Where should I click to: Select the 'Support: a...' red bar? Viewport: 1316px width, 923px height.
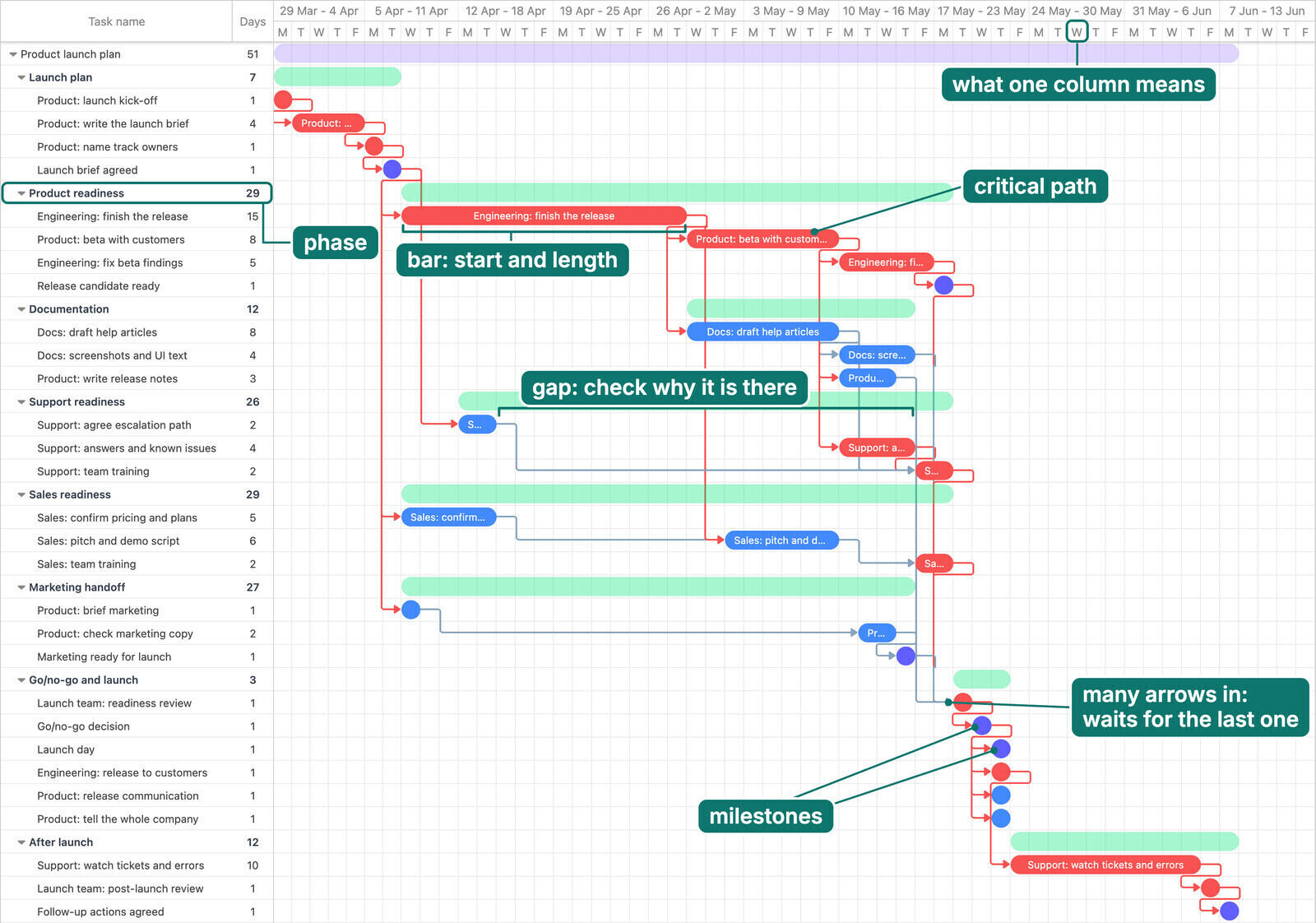[x=877, y=448]
